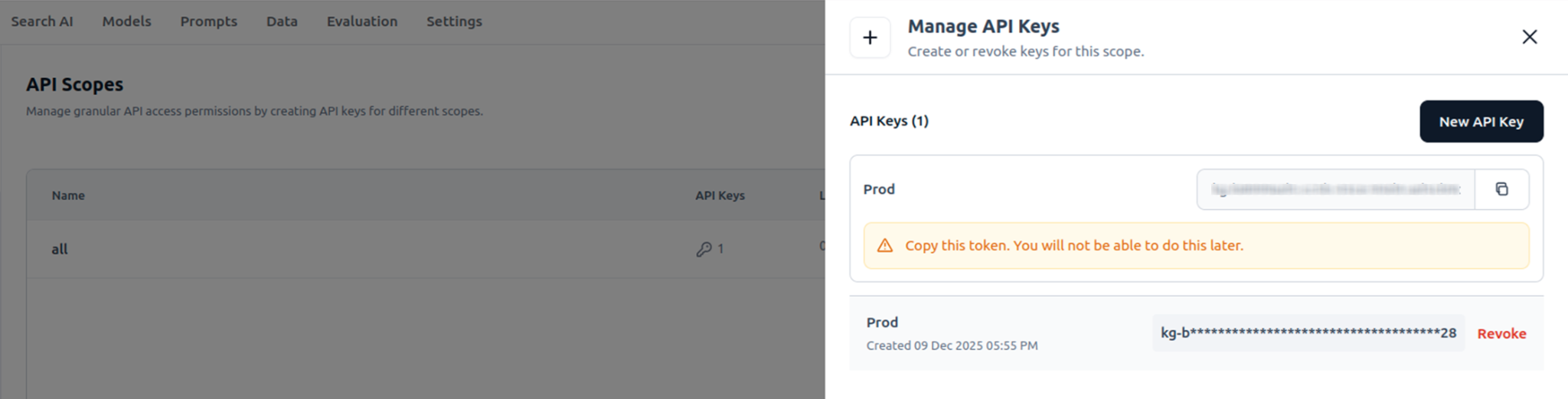Click the plus icon beside Manage API Keys
The image size is (1568, 399).
click(870, 38)
